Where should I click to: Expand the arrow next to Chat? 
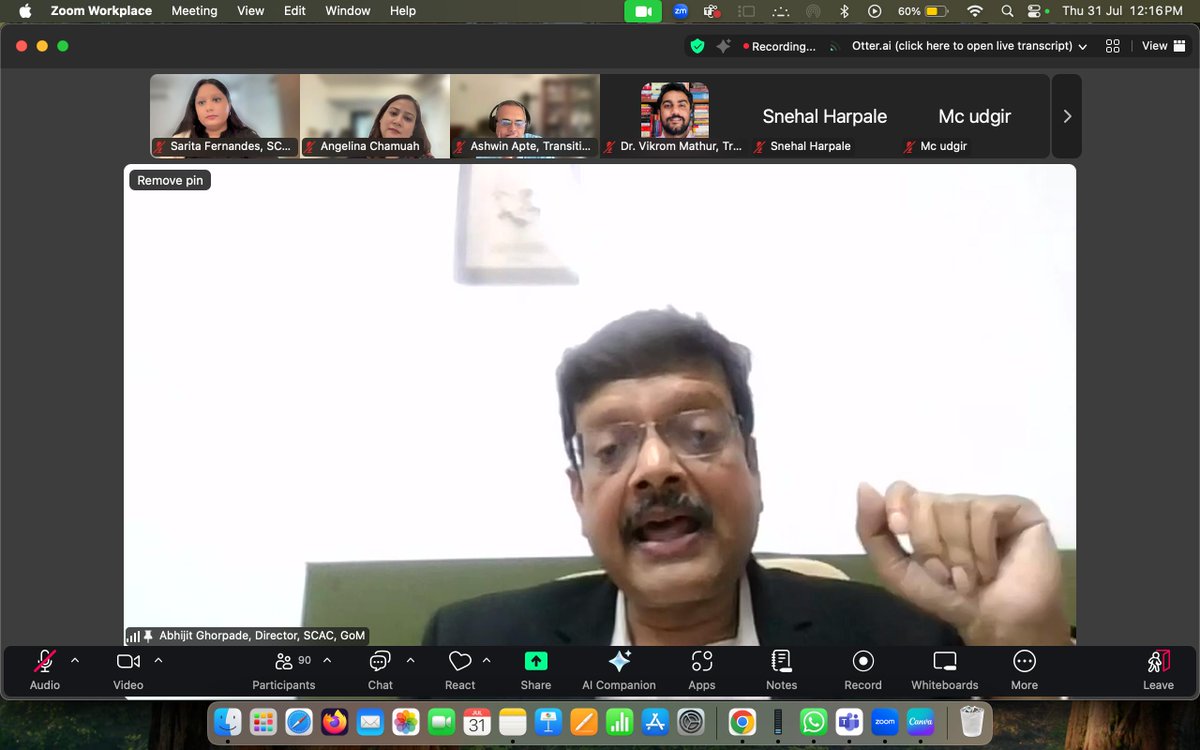410,660
